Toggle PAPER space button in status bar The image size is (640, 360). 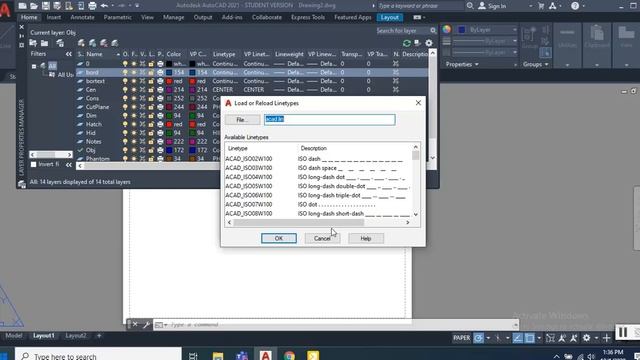click(x=462, y=338)
